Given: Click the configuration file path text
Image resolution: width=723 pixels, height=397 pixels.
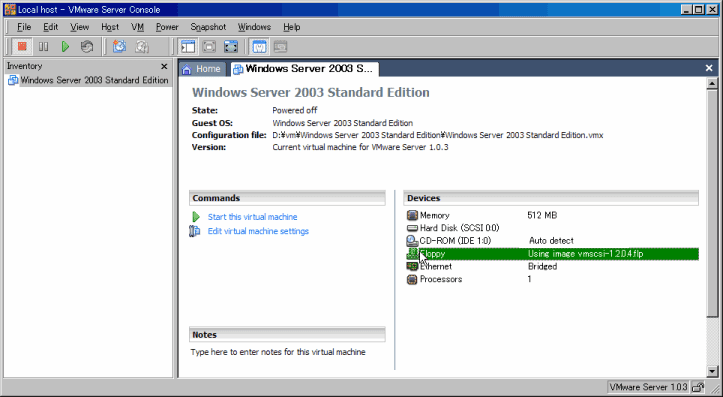Looking at the screenshot, I should coord(438,135).
